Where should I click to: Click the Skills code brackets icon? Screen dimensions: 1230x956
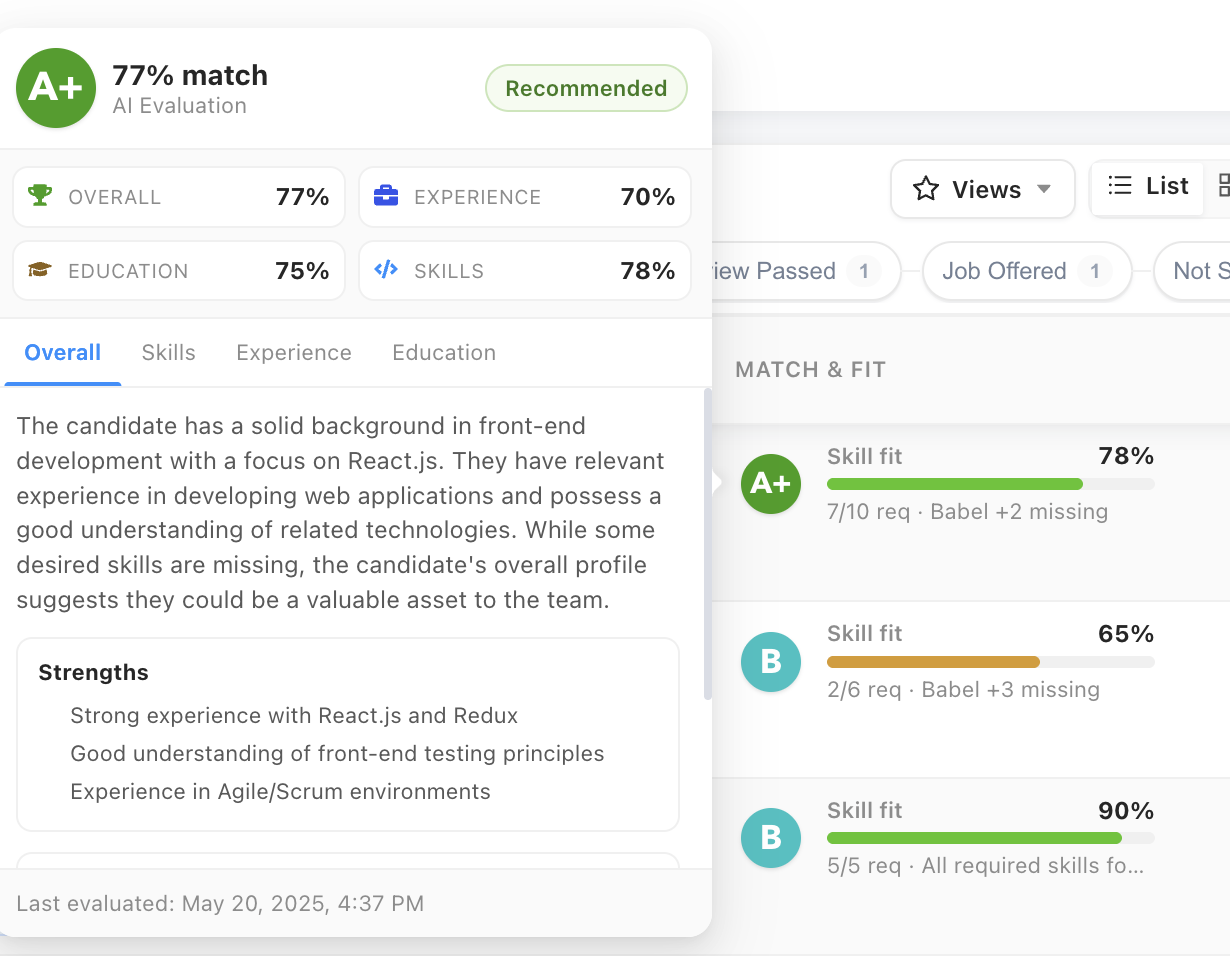386,270
